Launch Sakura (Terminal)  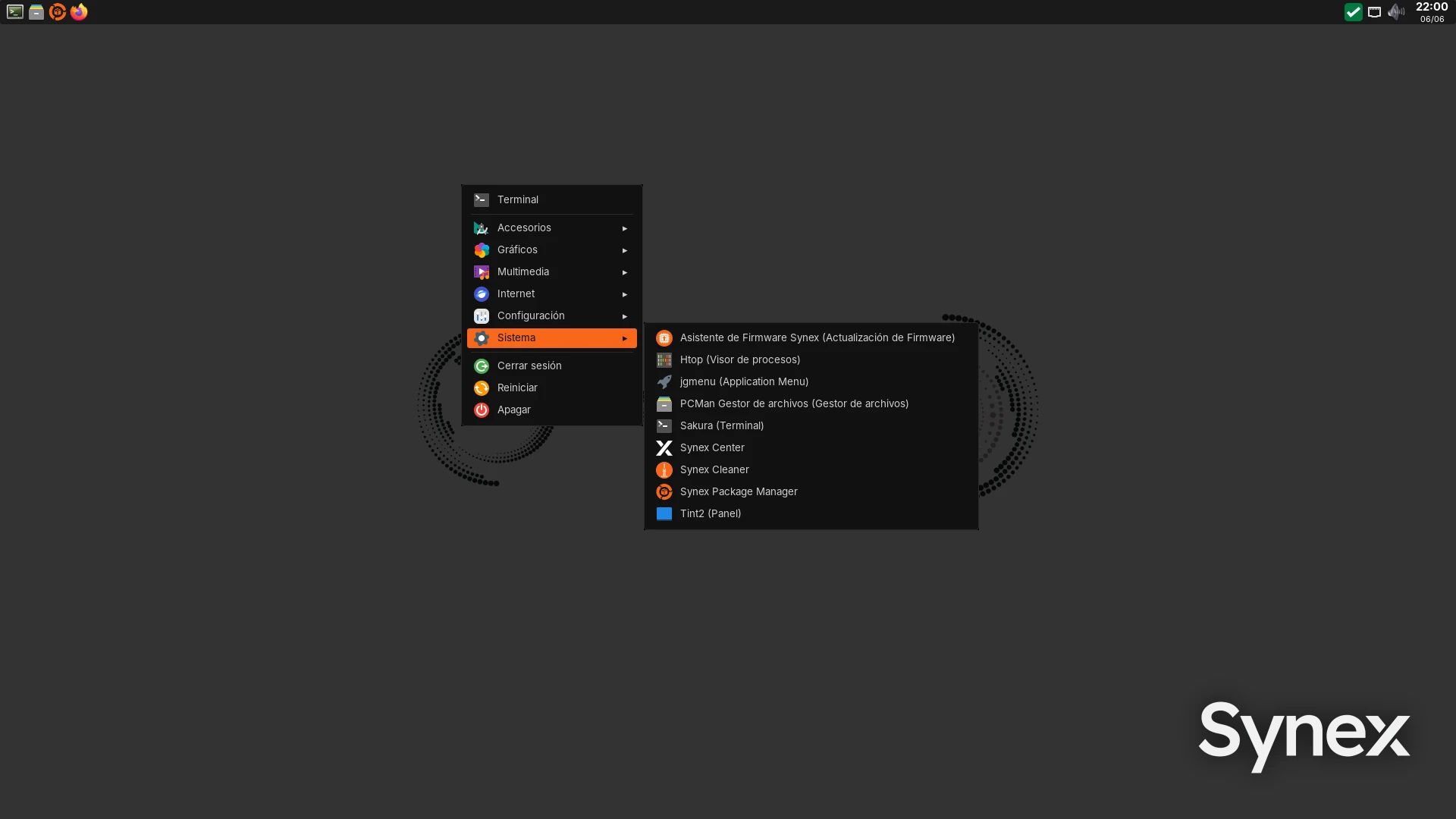tap(811, 426)
